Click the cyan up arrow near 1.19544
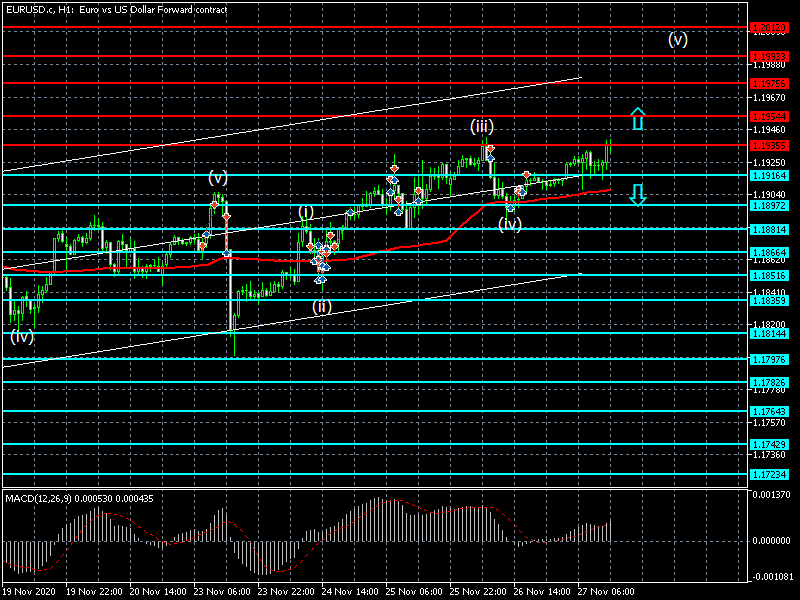The width and height of the screenshot is (800, 600). [638, 119]
